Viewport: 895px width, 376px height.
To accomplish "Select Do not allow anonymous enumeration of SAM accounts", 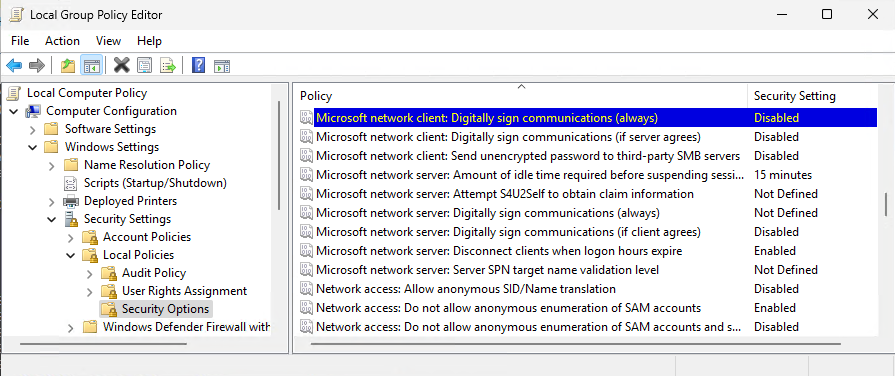I will point(508,308).
